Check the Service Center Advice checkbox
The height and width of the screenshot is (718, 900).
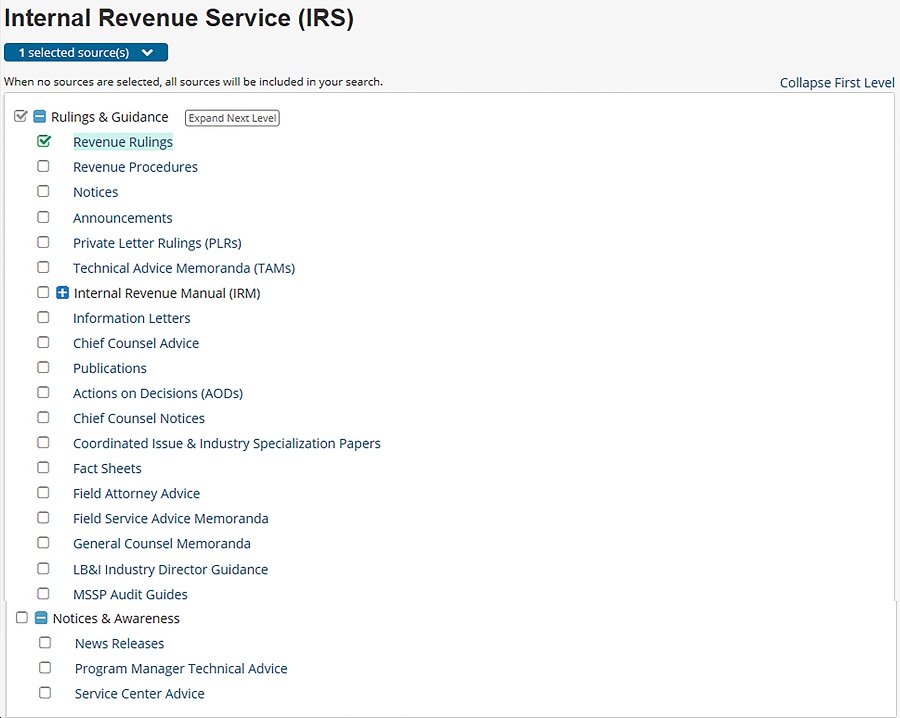coord(45,693)
